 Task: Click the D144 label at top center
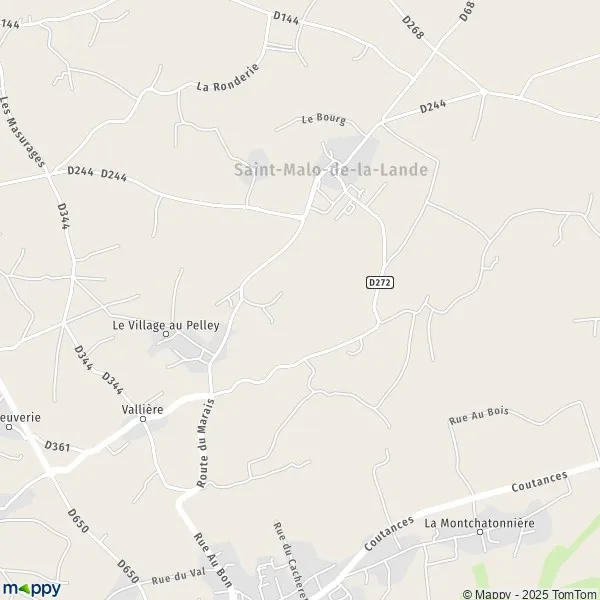[x=286, y=18]
